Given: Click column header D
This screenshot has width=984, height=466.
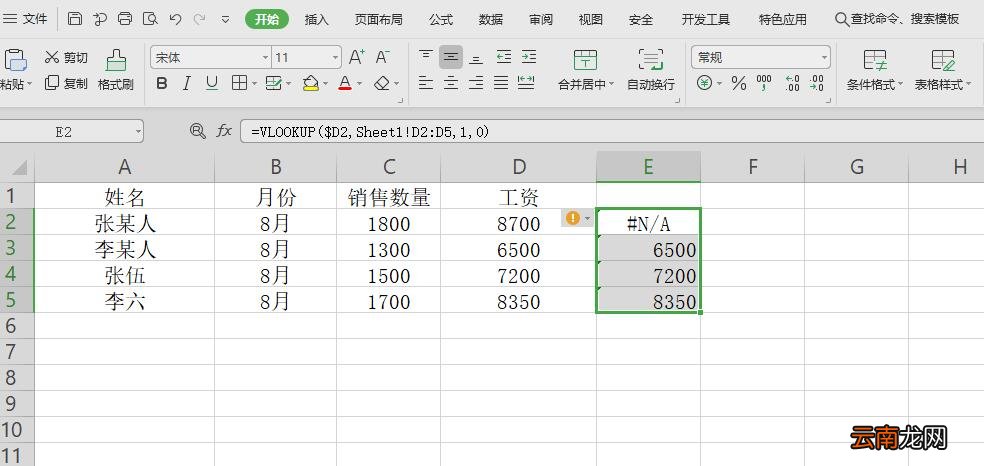Looking at the screenshot, I should tap(518, 167).
